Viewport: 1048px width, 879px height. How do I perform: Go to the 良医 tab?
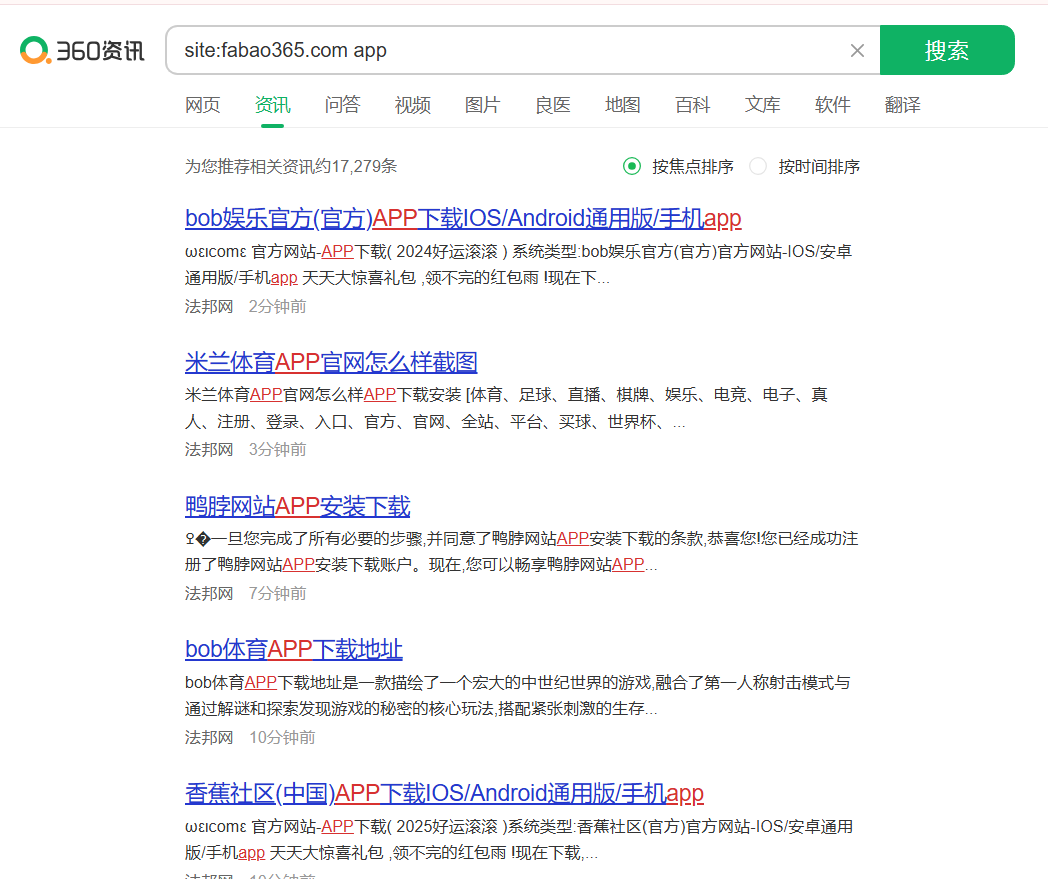(x=553, y=105)
